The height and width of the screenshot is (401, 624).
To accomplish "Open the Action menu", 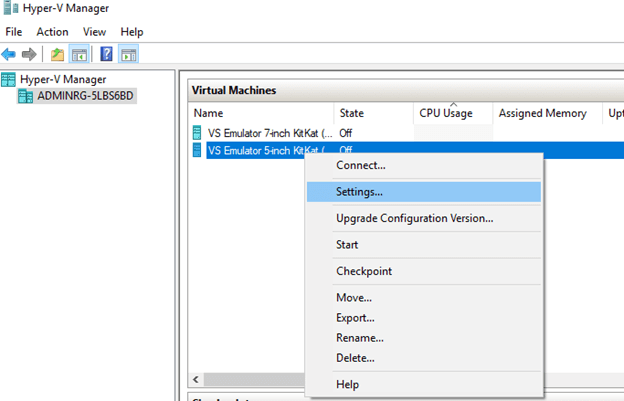I will (x=52, y=32).
